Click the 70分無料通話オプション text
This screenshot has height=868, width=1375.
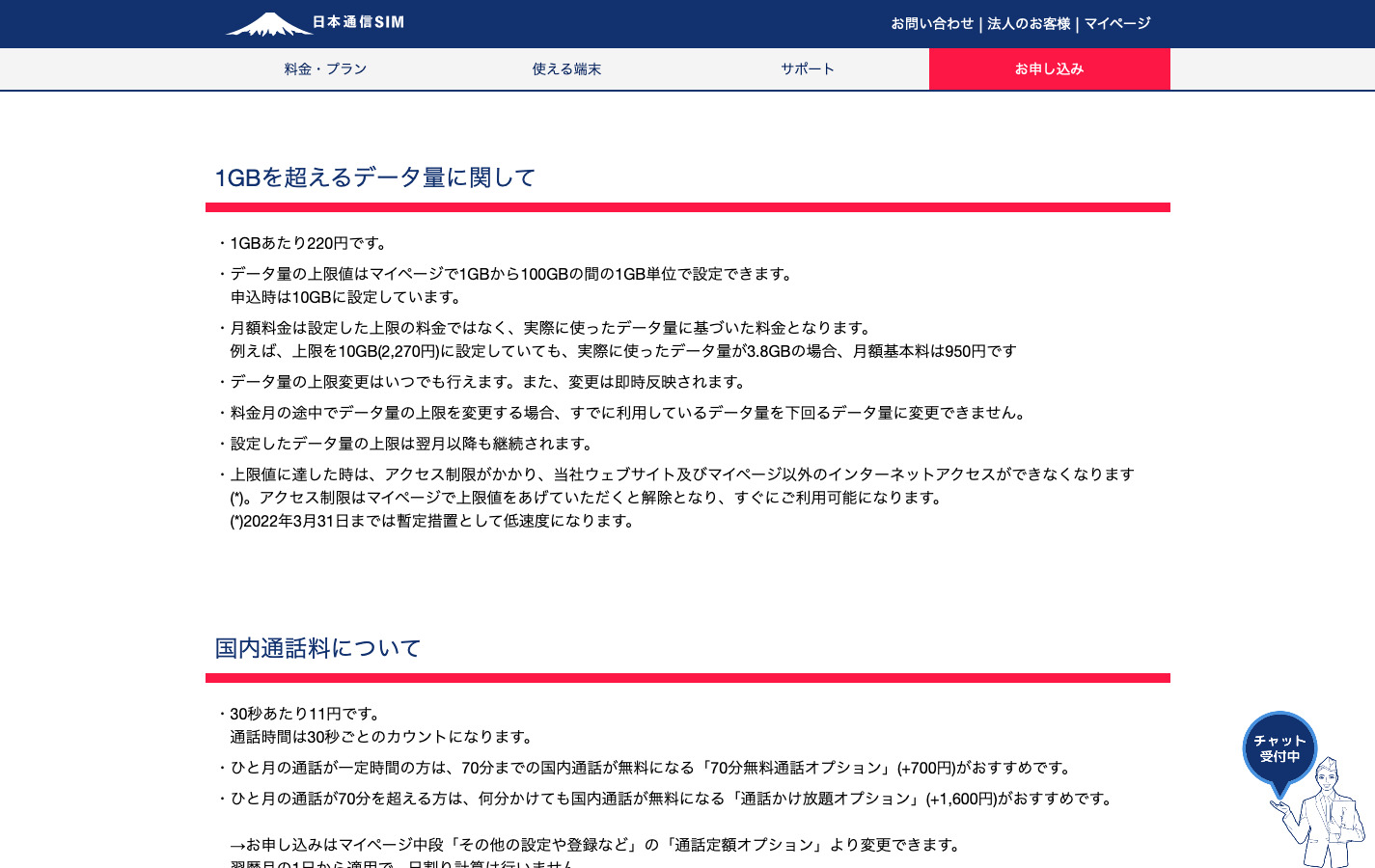797,768
